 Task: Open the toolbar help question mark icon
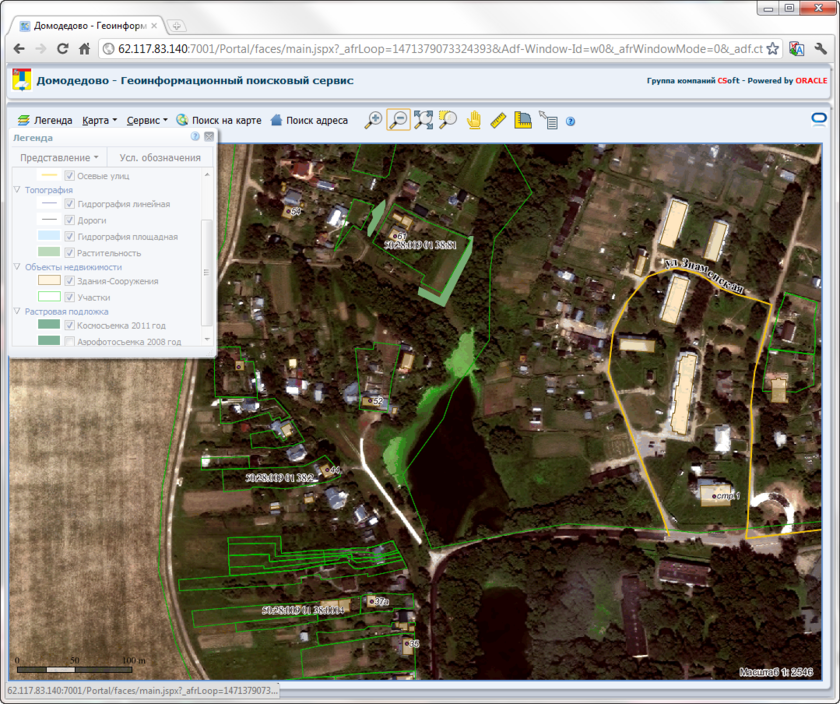[571, 121]
